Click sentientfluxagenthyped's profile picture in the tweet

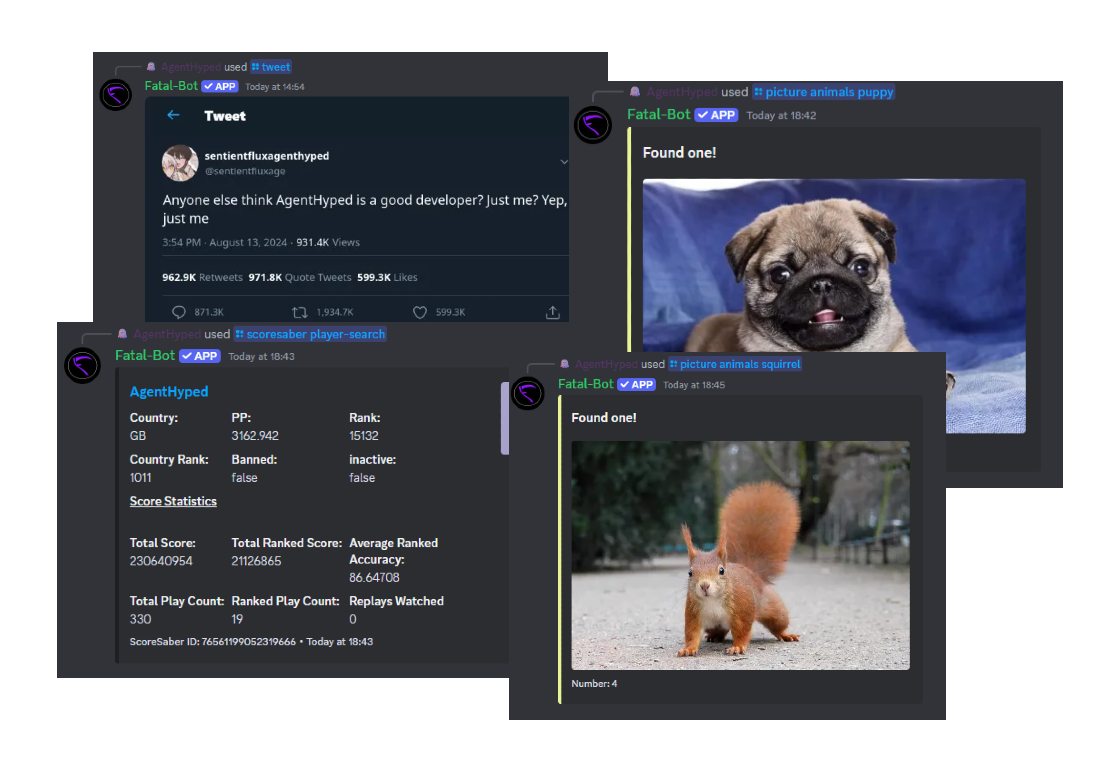coord(180,162)
